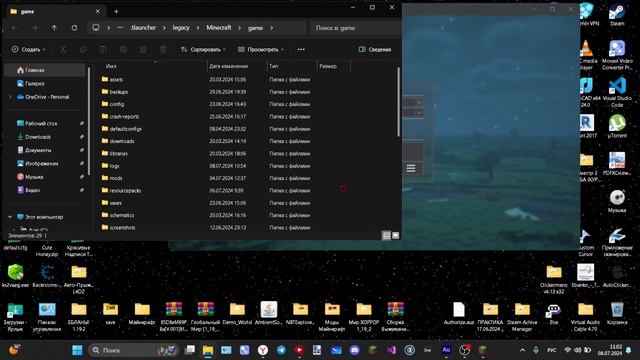Image resolution: width=640 pixels, height=360 pixels.
Task: Click the Создать (New) button
Action: 28,49
